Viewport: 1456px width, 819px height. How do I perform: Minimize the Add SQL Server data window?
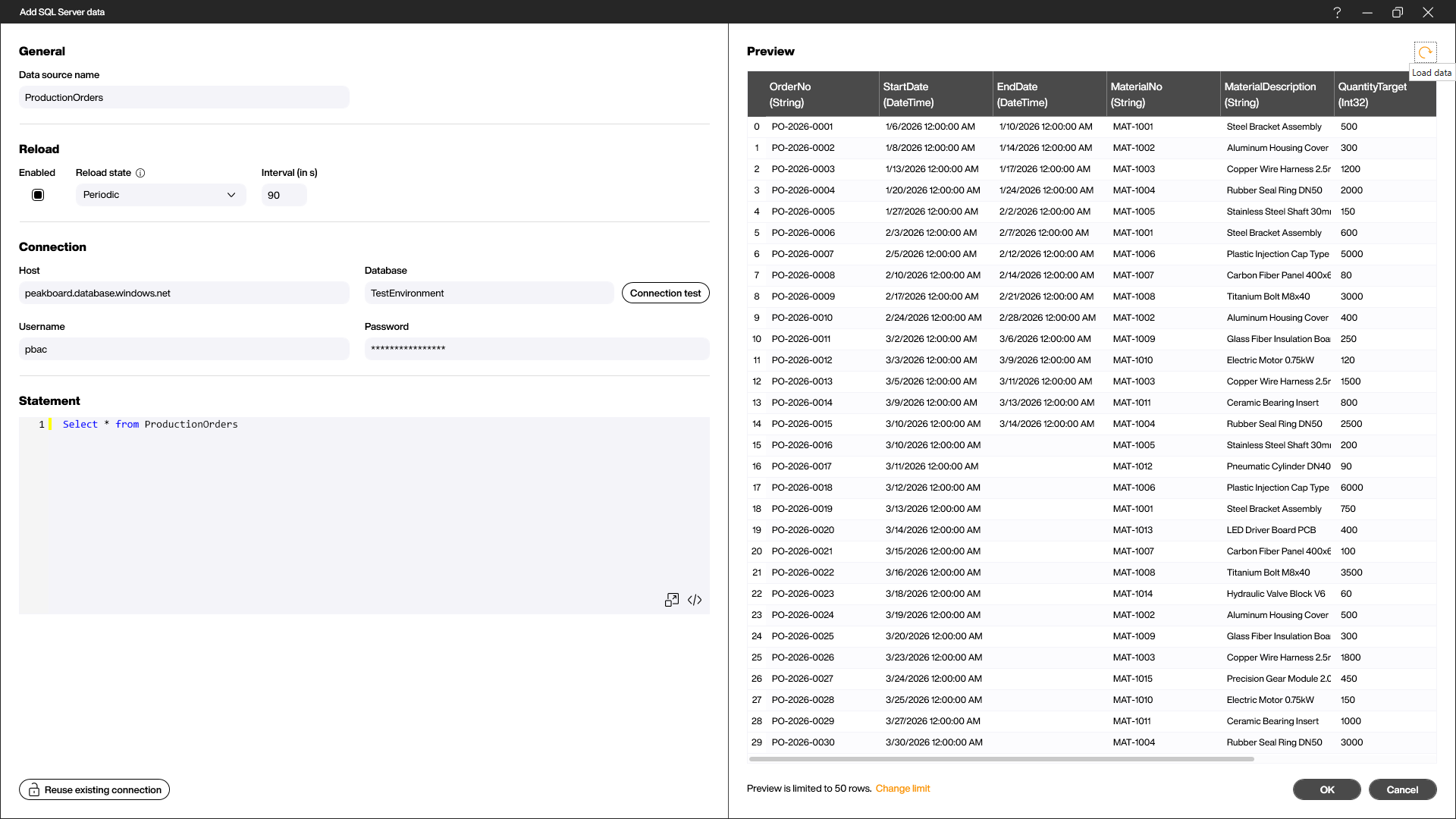(x=1367, y=12)
